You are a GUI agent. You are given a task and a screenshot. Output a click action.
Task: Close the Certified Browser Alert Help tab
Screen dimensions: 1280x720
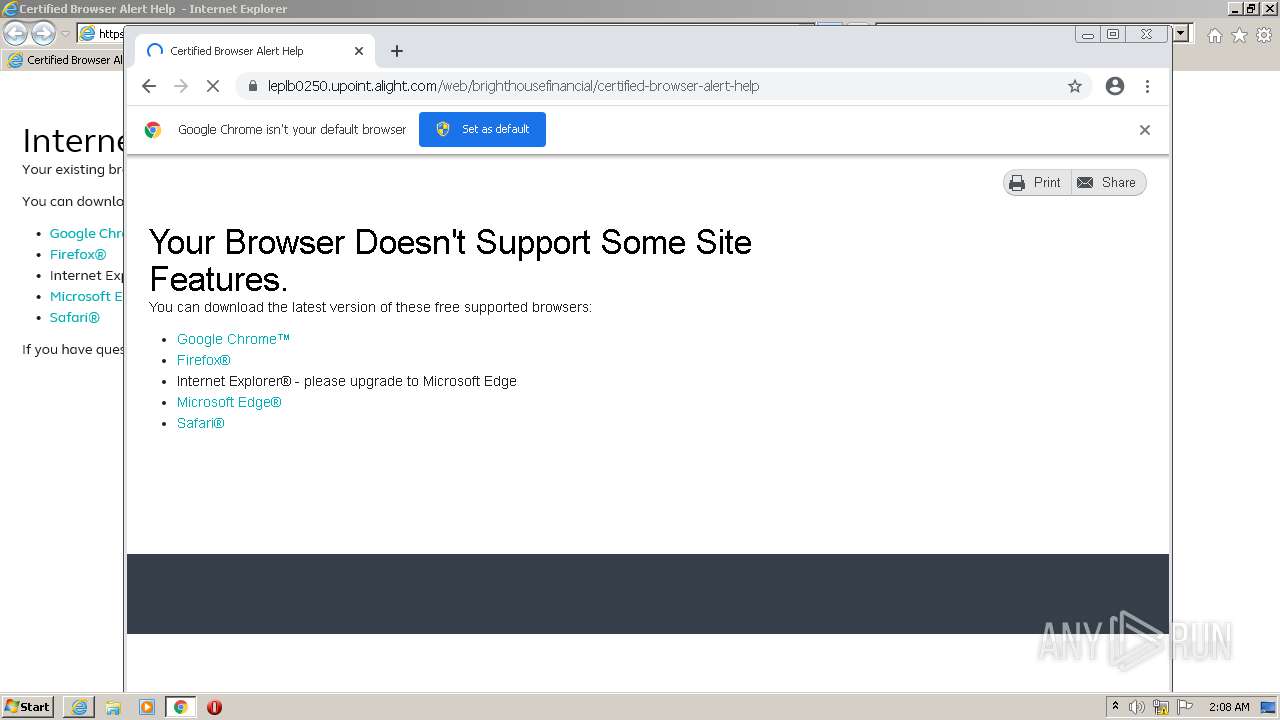(x=359, y=51)
